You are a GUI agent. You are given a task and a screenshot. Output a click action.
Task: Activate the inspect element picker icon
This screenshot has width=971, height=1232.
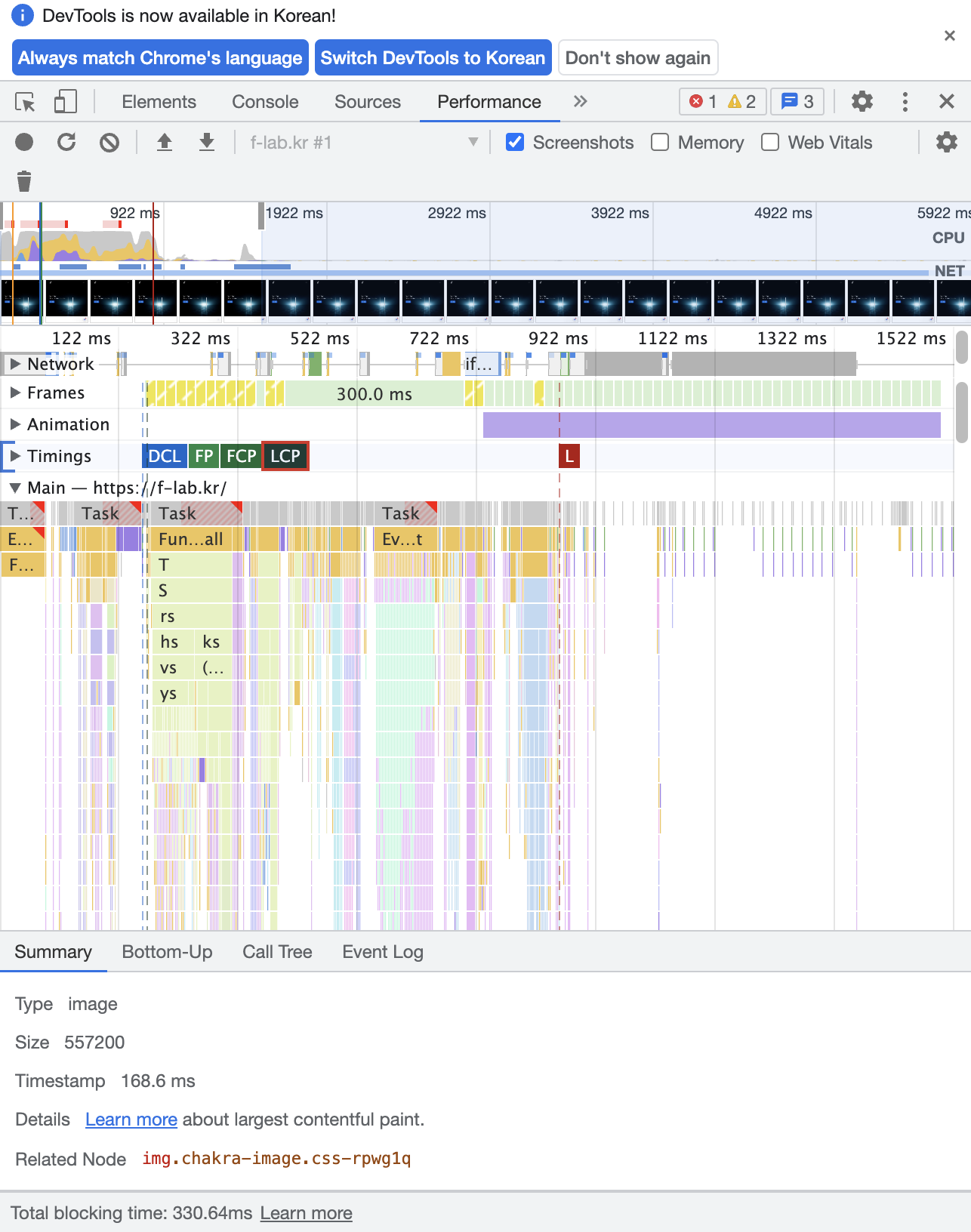[x=25, y=102]
